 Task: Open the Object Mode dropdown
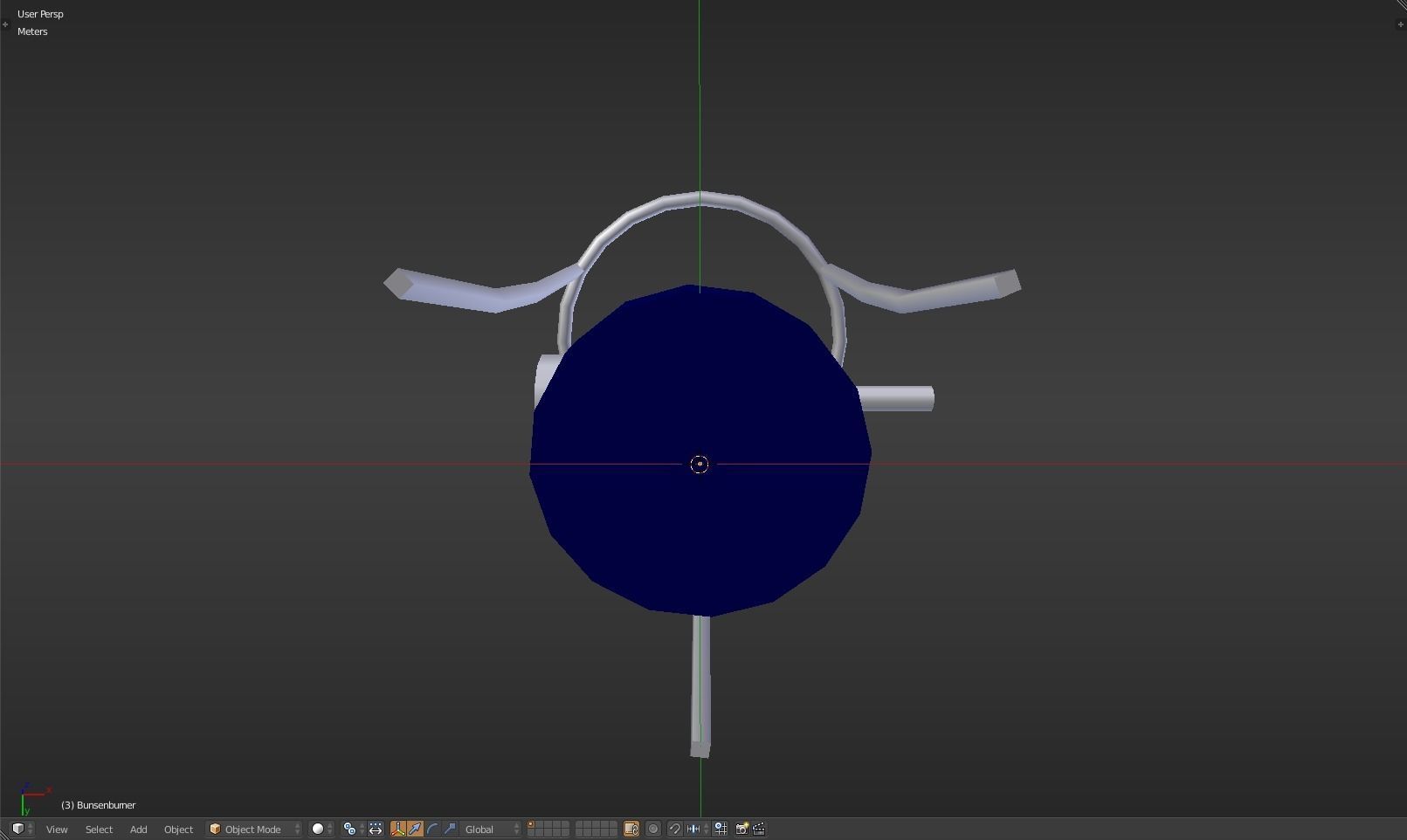tap(254, 830)
